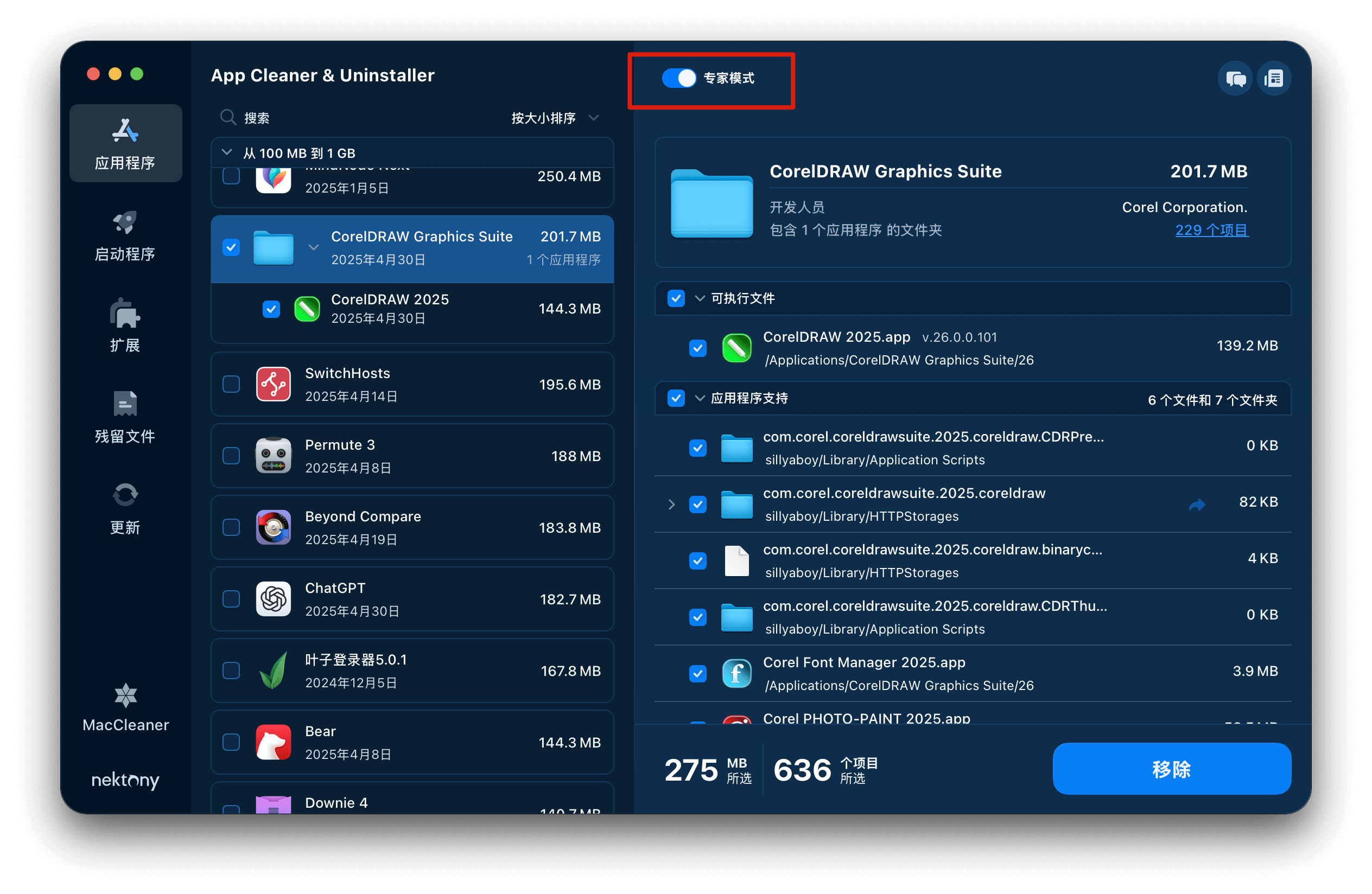Collapse the 可执行文件 section

point(699,298)
